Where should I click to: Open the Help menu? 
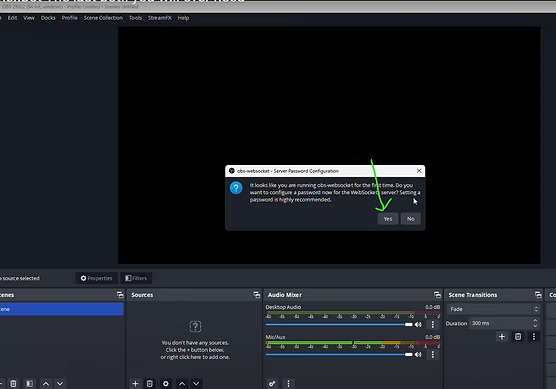[183, 18]
